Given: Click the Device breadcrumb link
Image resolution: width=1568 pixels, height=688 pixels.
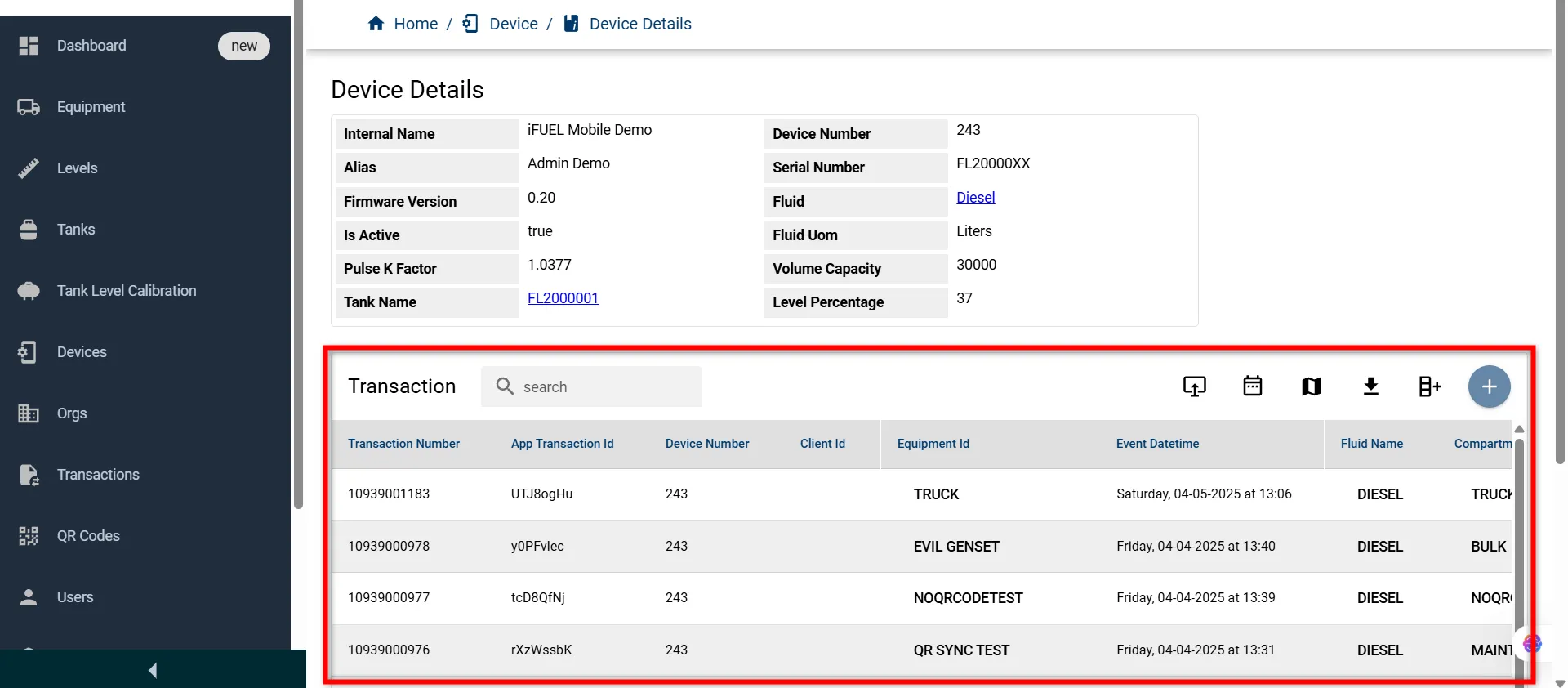Looking at the screenshot, I should (x=514, y=24).
